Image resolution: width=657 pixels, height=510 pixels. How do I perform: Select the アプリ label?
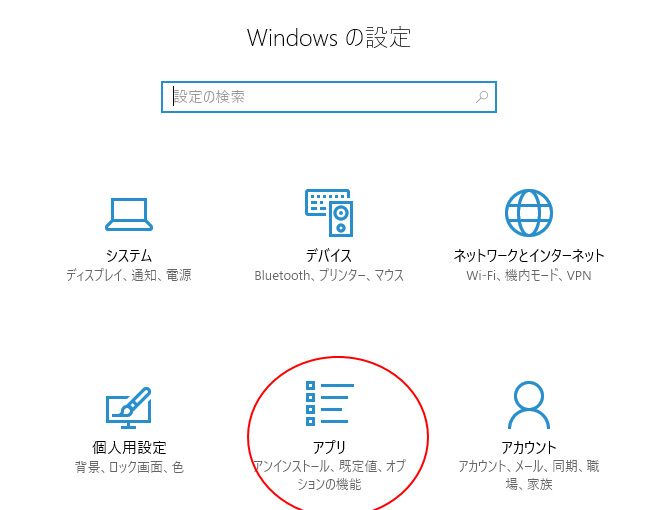tap(329, 448)
